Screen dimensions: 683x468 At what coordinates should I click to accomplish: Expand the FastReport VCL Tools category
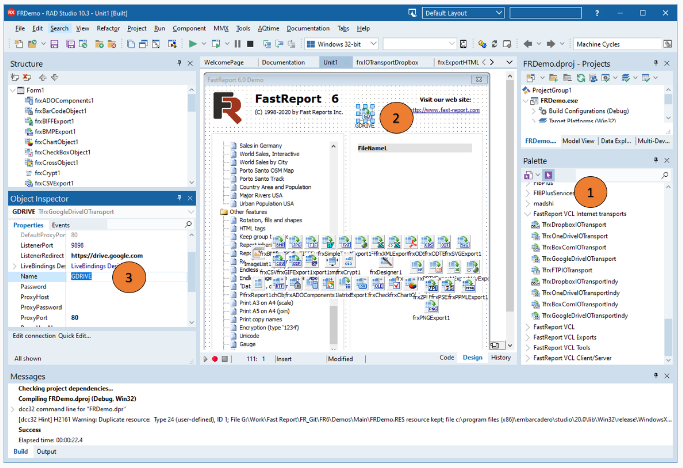(x=527, y=348)
